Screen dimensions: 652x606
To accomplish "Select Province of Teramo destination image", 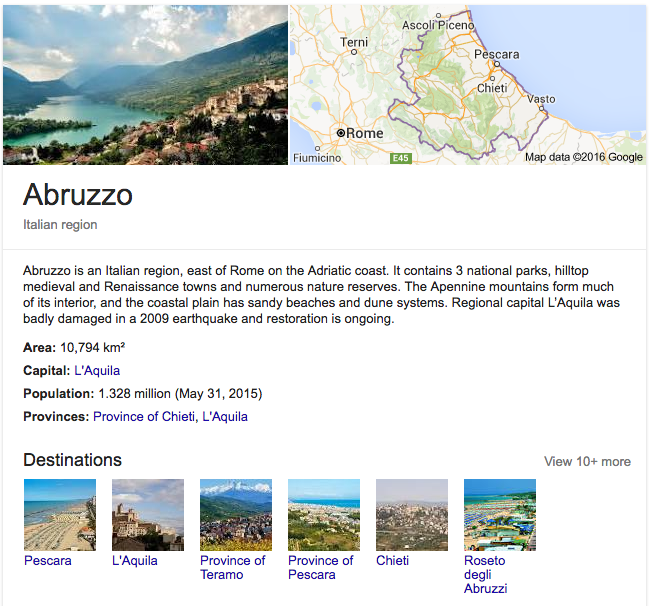I will (x=236, y=515).
